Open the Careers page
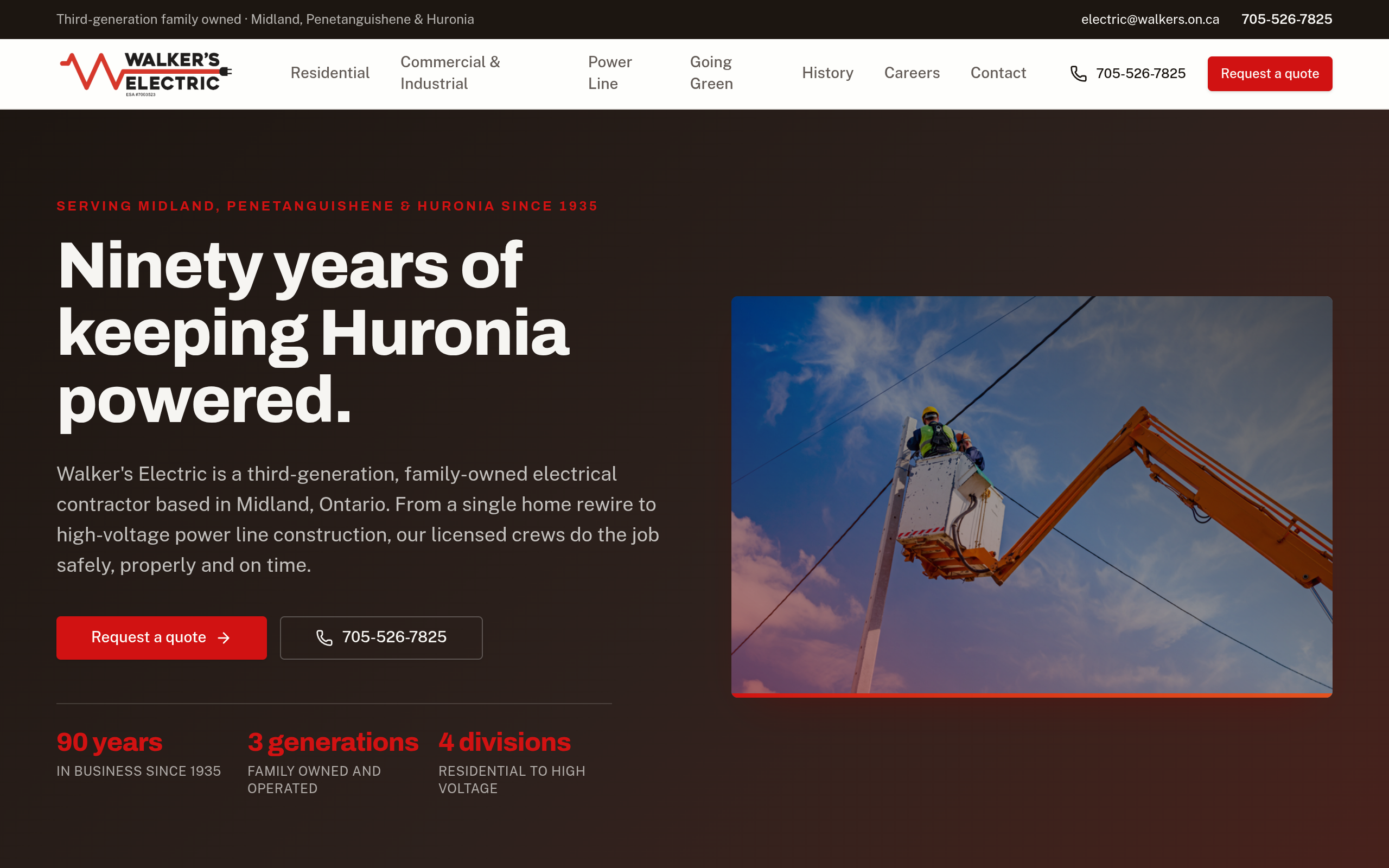 (912, 73)
